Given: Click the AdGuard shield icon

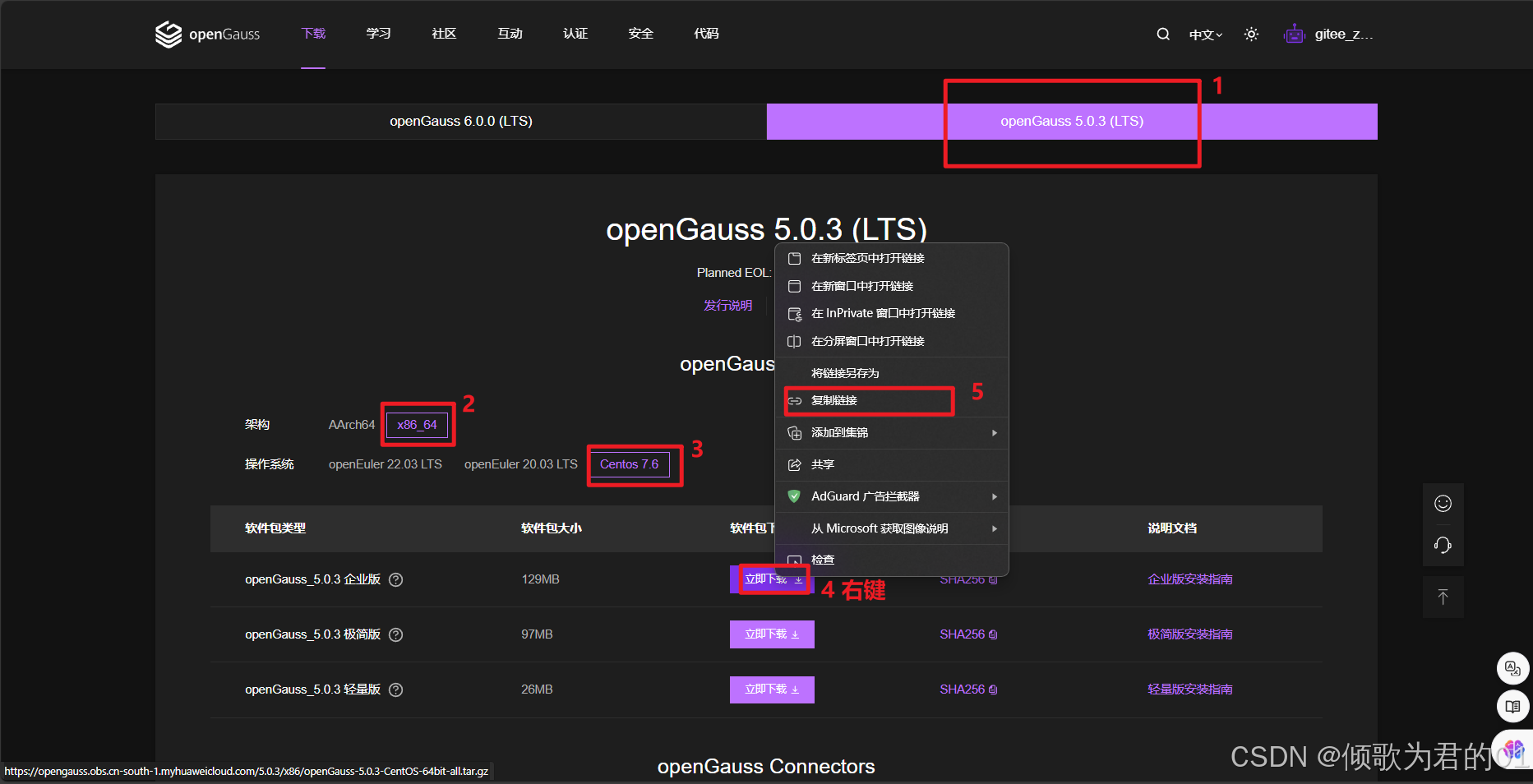Looking at the screenshot, I should (x=794, y=496).
